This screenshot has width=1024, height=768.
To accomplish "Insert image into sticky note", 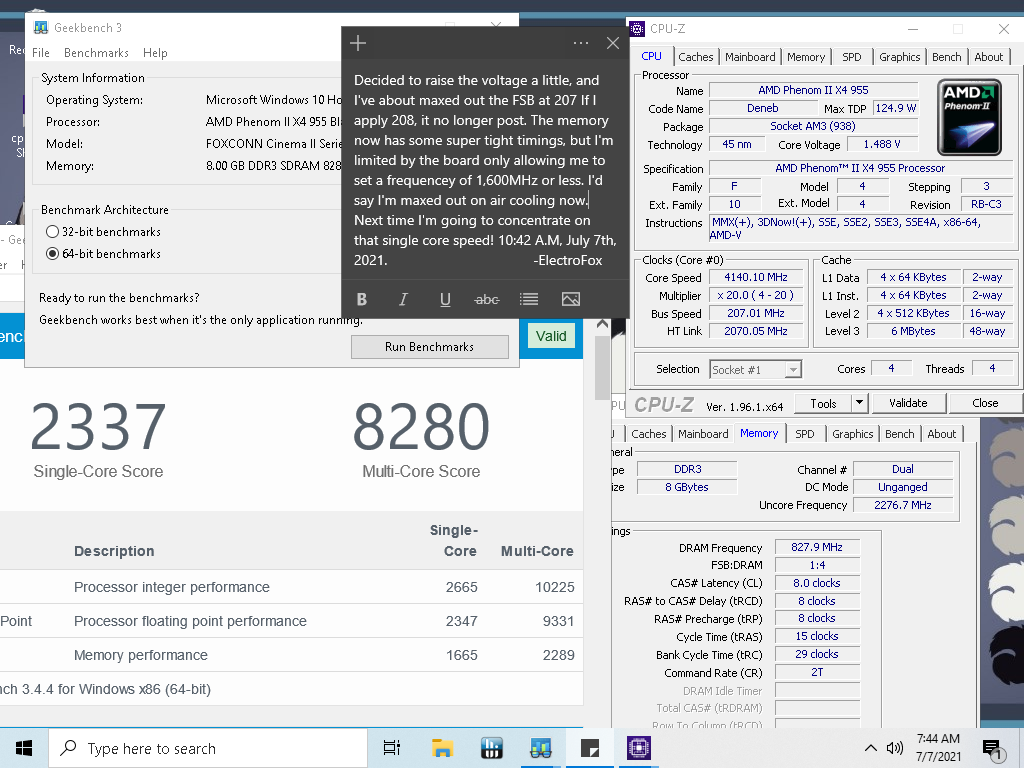I will pyautogui.click(x=571, y=299).
